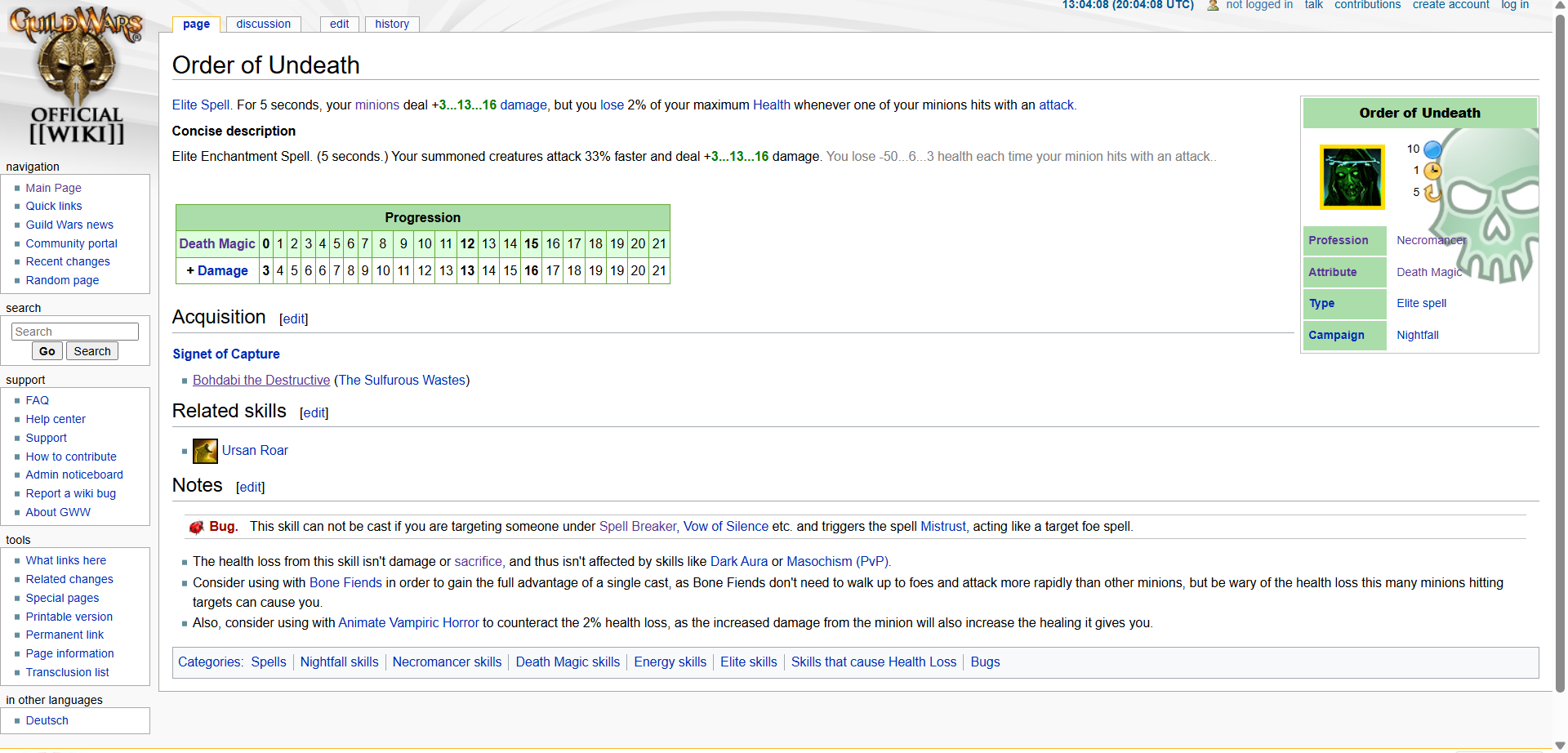This screenshot has width=1568, height=753.
Task: Open The Sulfurous Wastes link
Action: pos(402,380)
